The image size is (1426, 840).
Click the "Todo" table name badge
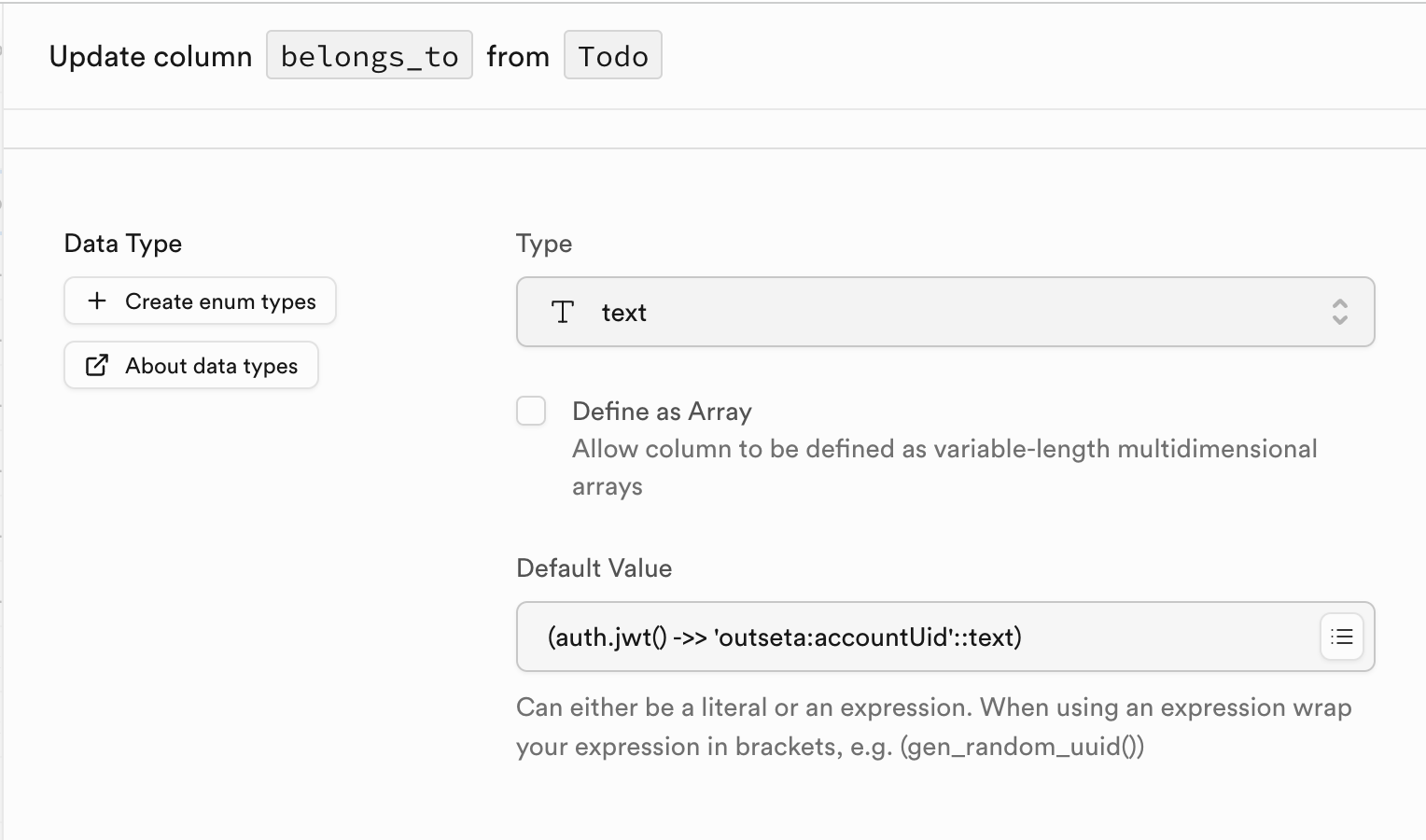coord(612,55)
